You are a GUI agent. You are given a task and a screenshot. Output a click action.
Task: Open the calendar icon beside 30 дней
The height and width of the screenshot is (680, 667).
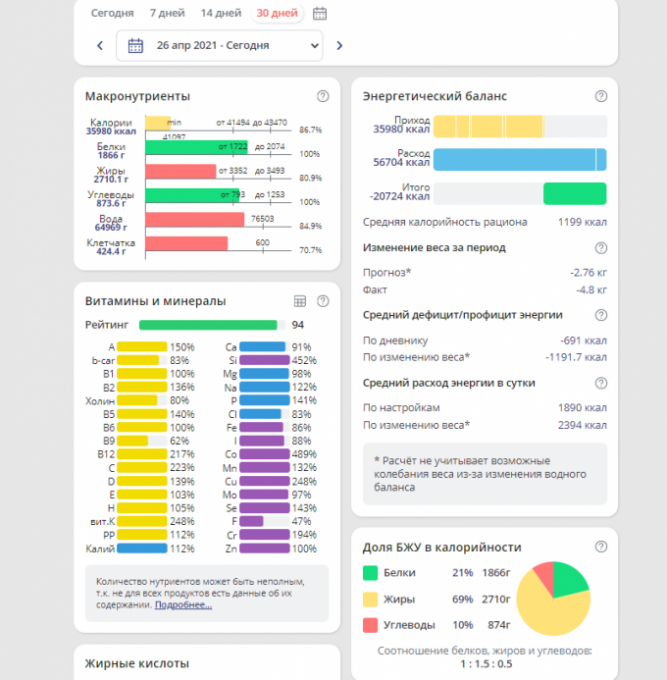coord(320,14)
